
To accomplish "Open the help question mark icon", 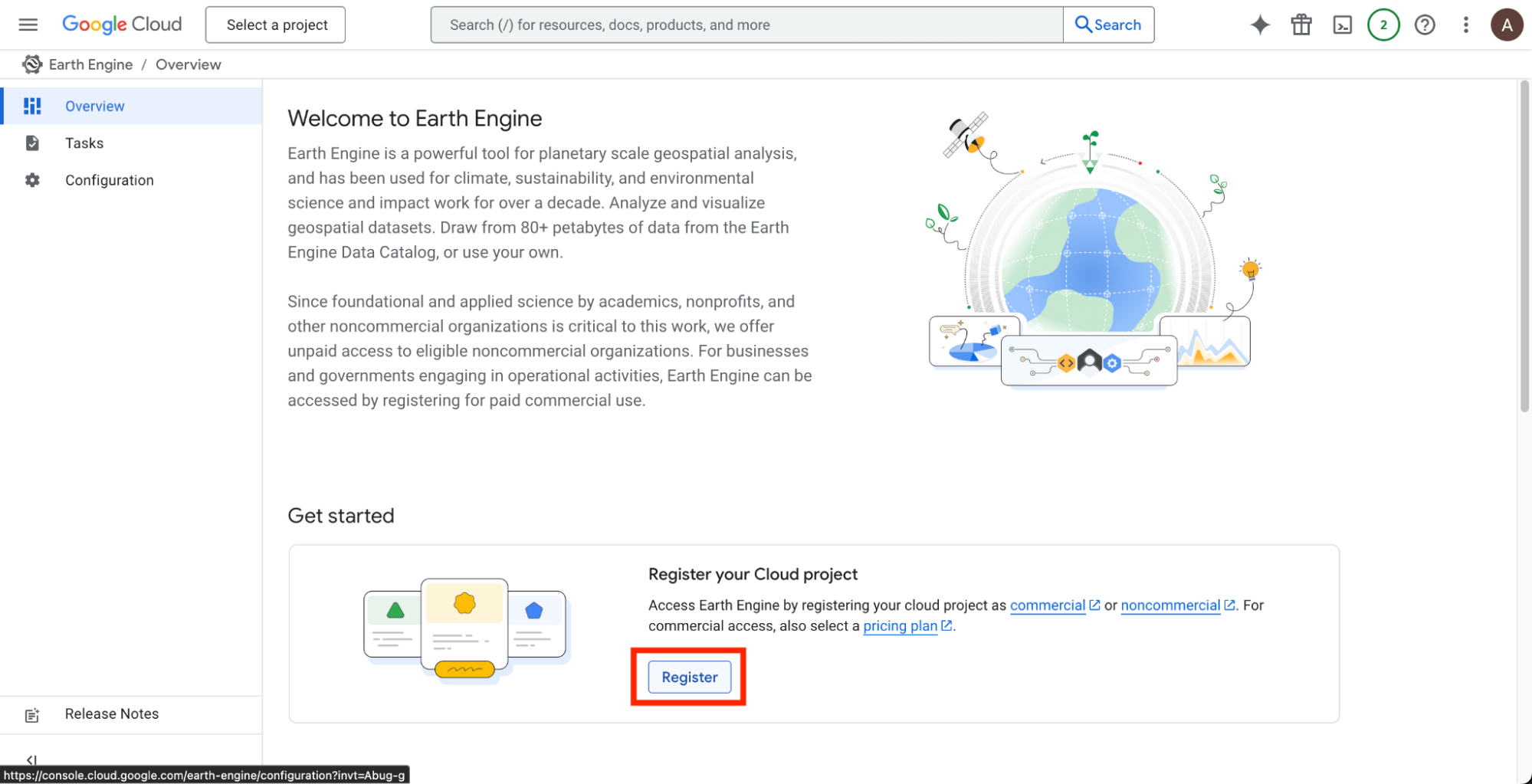I will (x=1425, y=25).
